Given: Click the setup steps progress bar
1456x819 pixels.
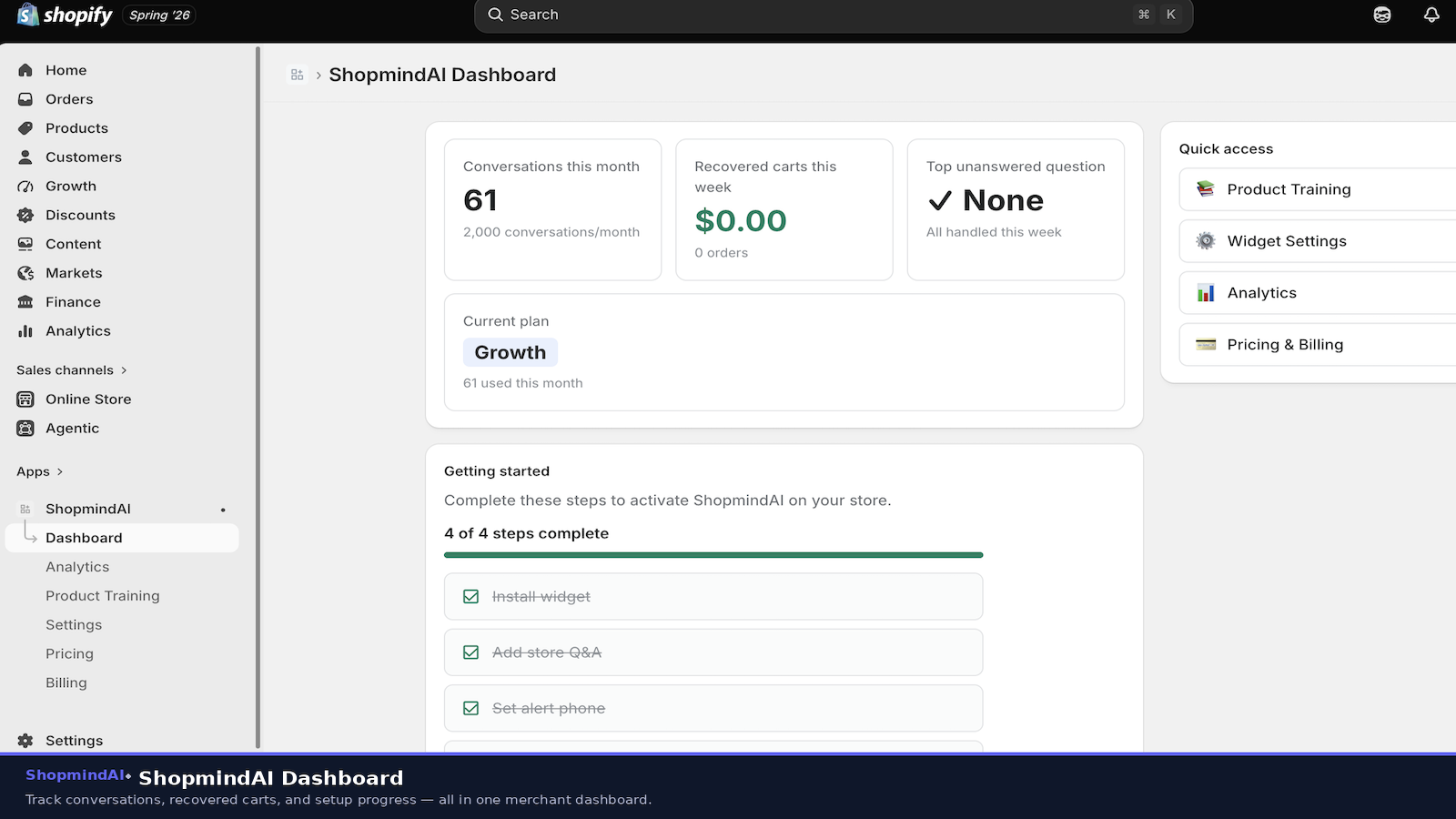Looking at the screenshot, I should coord(713,555).
